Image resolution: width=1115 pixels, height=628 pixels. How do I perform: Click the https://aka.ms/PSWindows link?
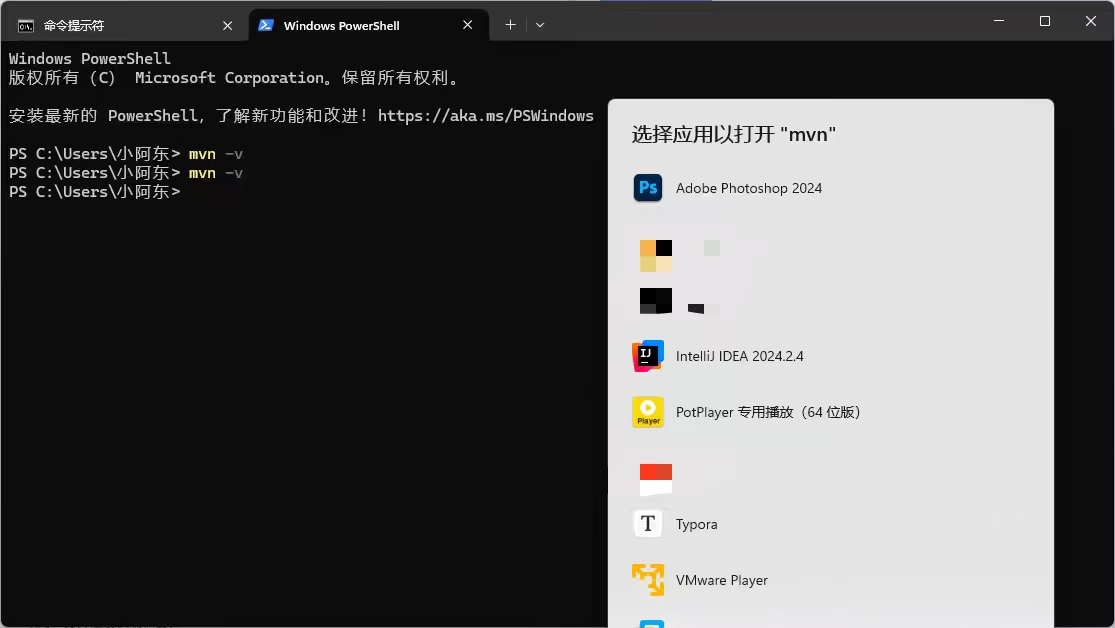[484, 115]
